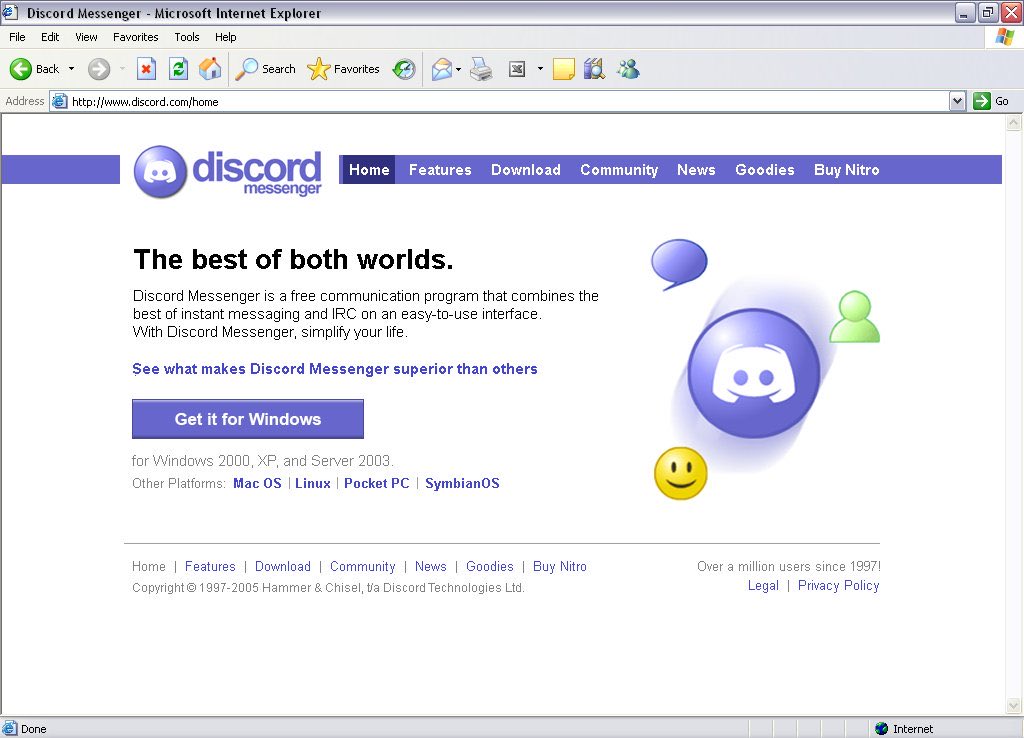Open the Download nav tab
This screenshot has height=738, width=1024.
[x=526, y=170]
